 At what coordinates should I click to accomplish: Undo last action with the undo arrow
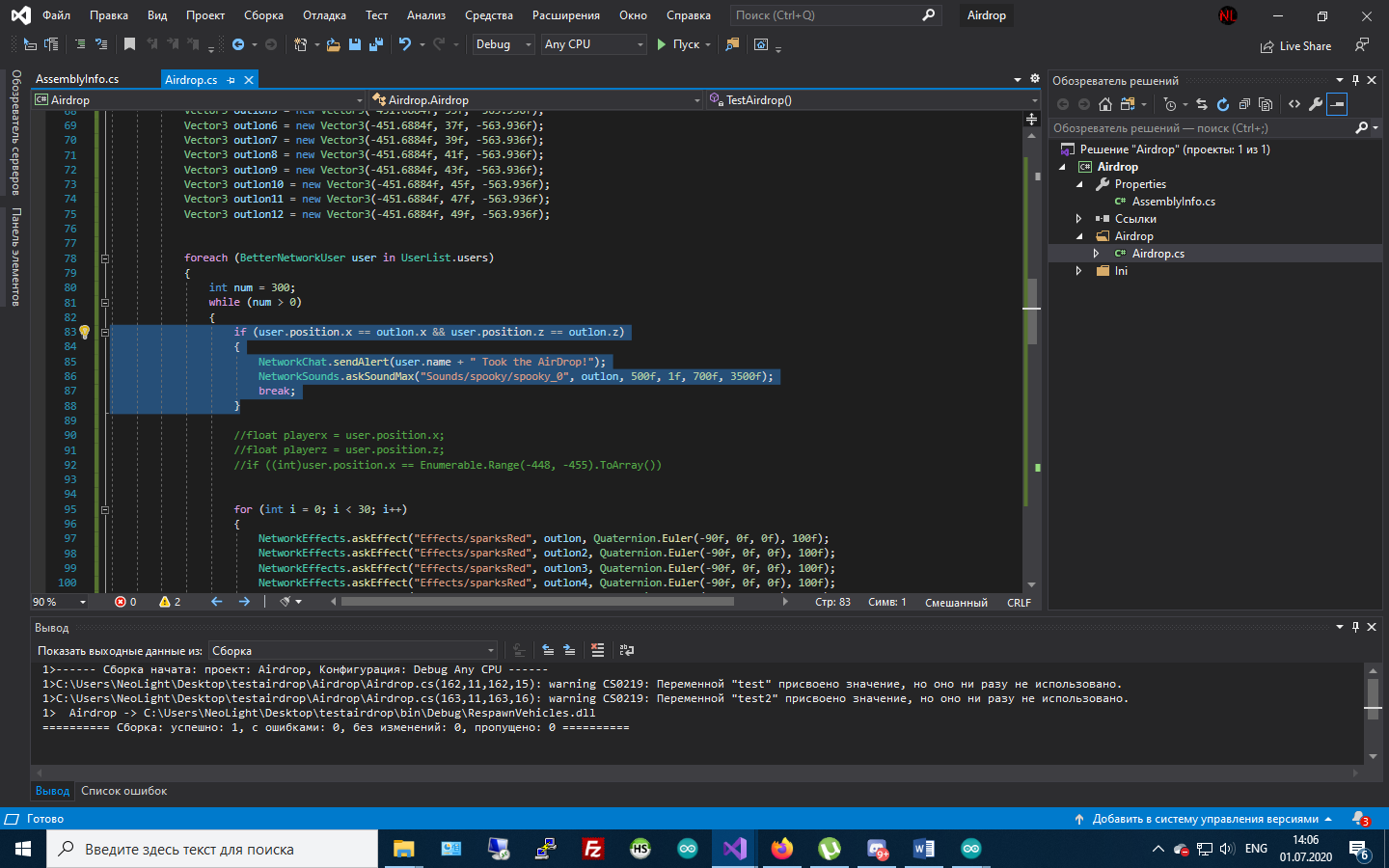click(405, 44)
